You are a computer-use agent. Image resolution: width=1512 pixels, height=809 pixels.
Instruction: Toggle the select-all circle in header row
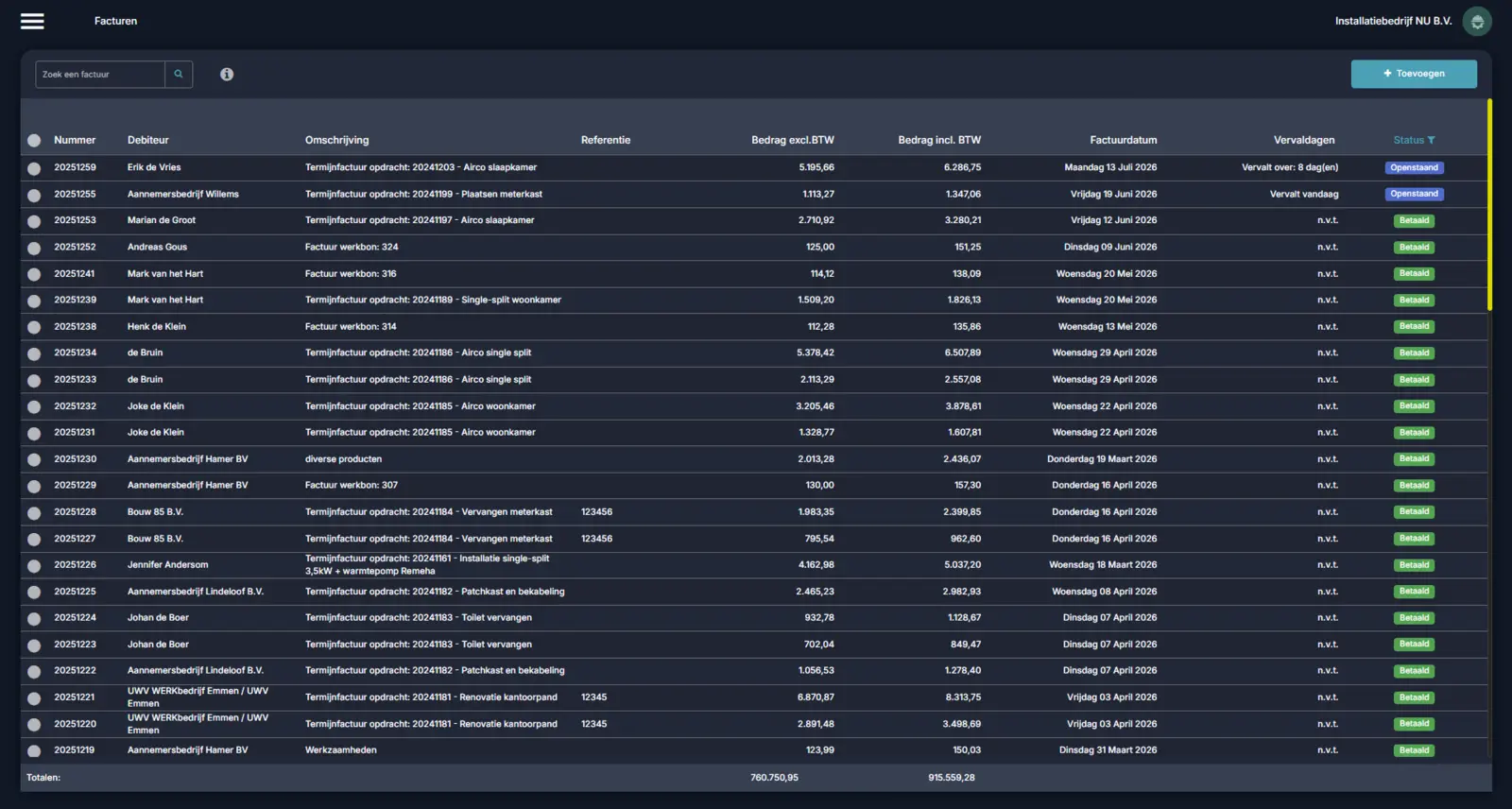click(x=34, y=140)
